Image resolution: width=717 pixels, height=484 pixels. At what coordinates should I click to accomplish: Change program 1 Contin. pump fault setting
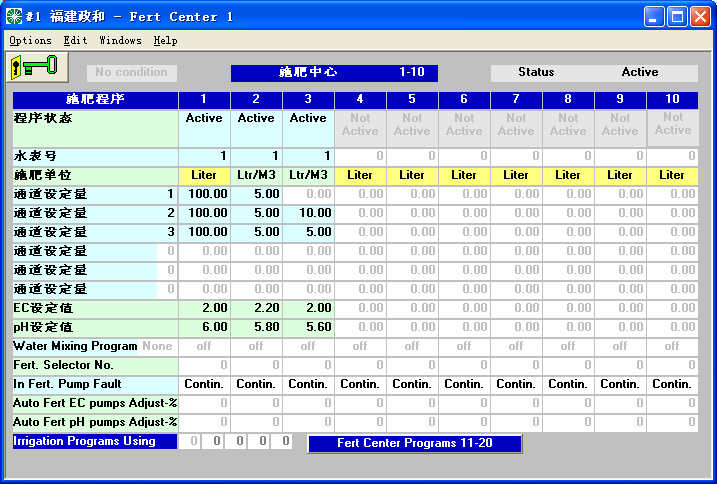pyautogui.click(x=204, y=384)
